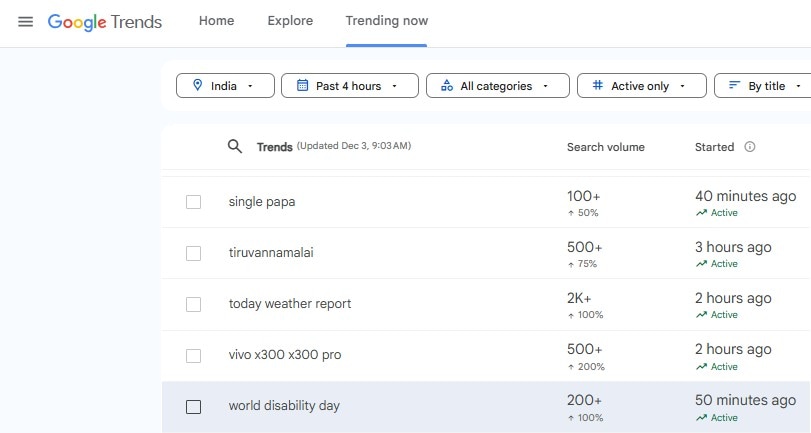Go to the Home tab
This screenshot has height=433, width=811.
click(x=216, y=21)
